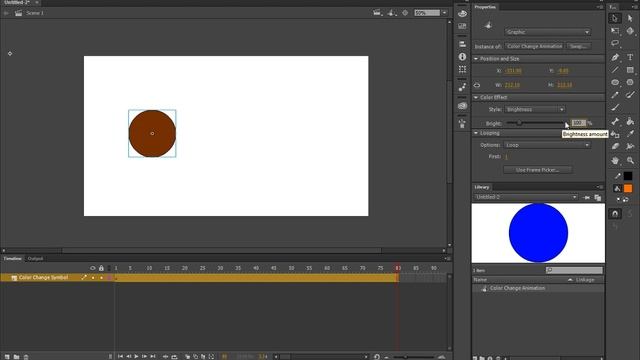
Task: Select the Text tool
Action: pyautogui.click(x=630, y=57)
